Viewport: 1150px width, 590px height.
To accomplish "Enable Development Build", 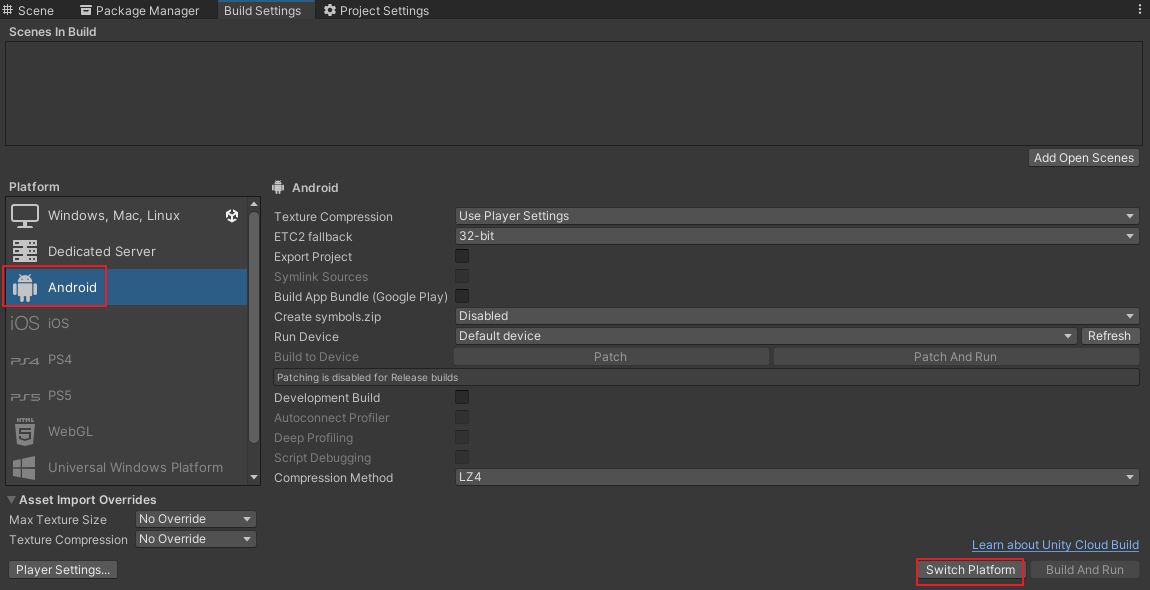I will 461,397.
